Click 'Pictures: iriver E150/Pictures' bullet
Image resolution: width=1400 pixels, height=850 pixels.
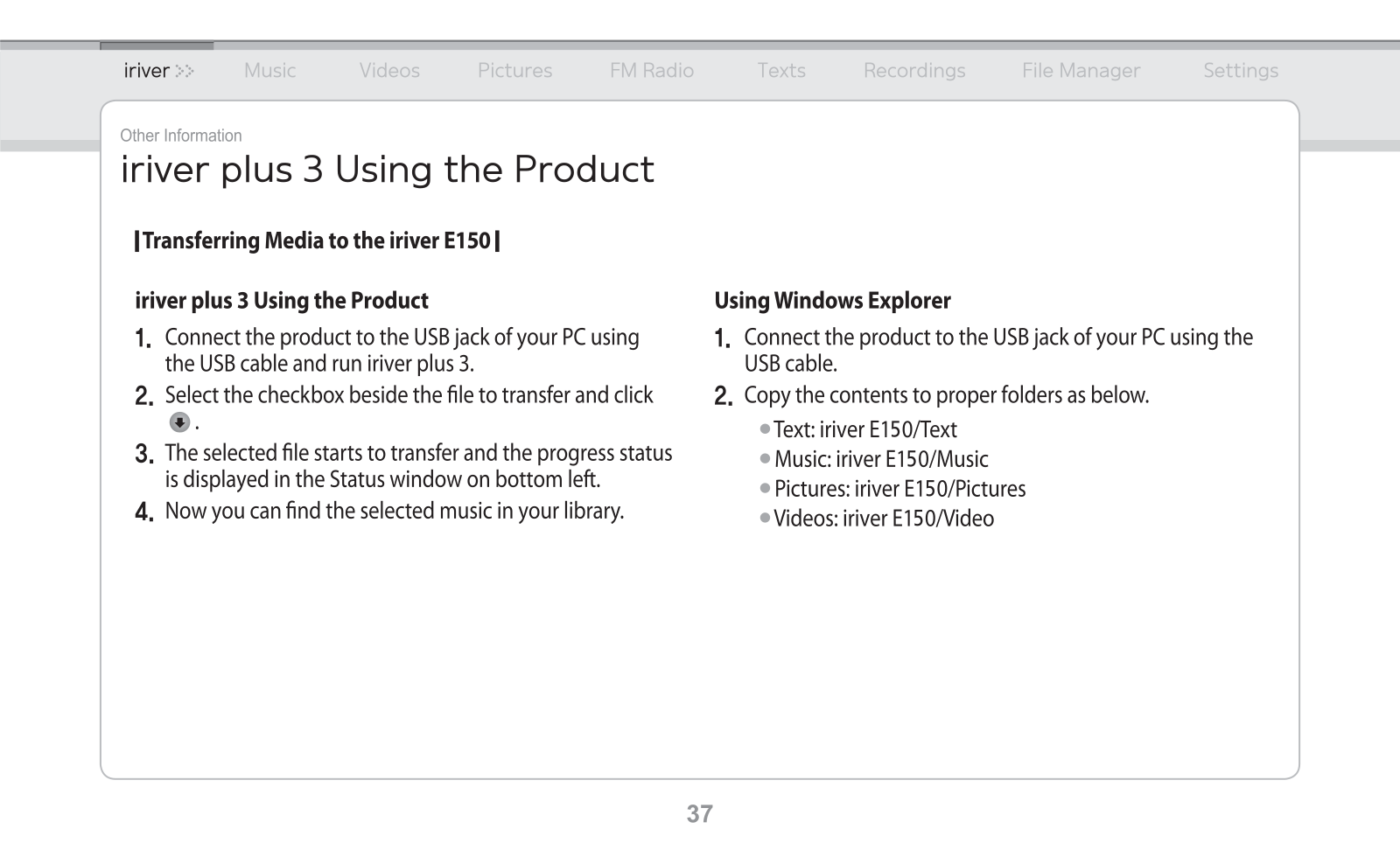[893, 489]
